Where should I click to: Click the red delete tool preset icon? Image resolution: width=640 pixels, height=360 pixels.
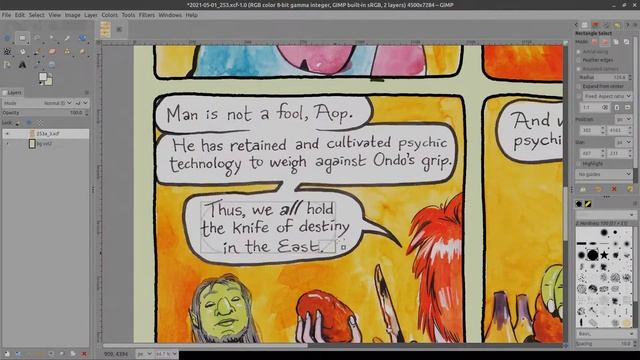click(x=614, y=189)
